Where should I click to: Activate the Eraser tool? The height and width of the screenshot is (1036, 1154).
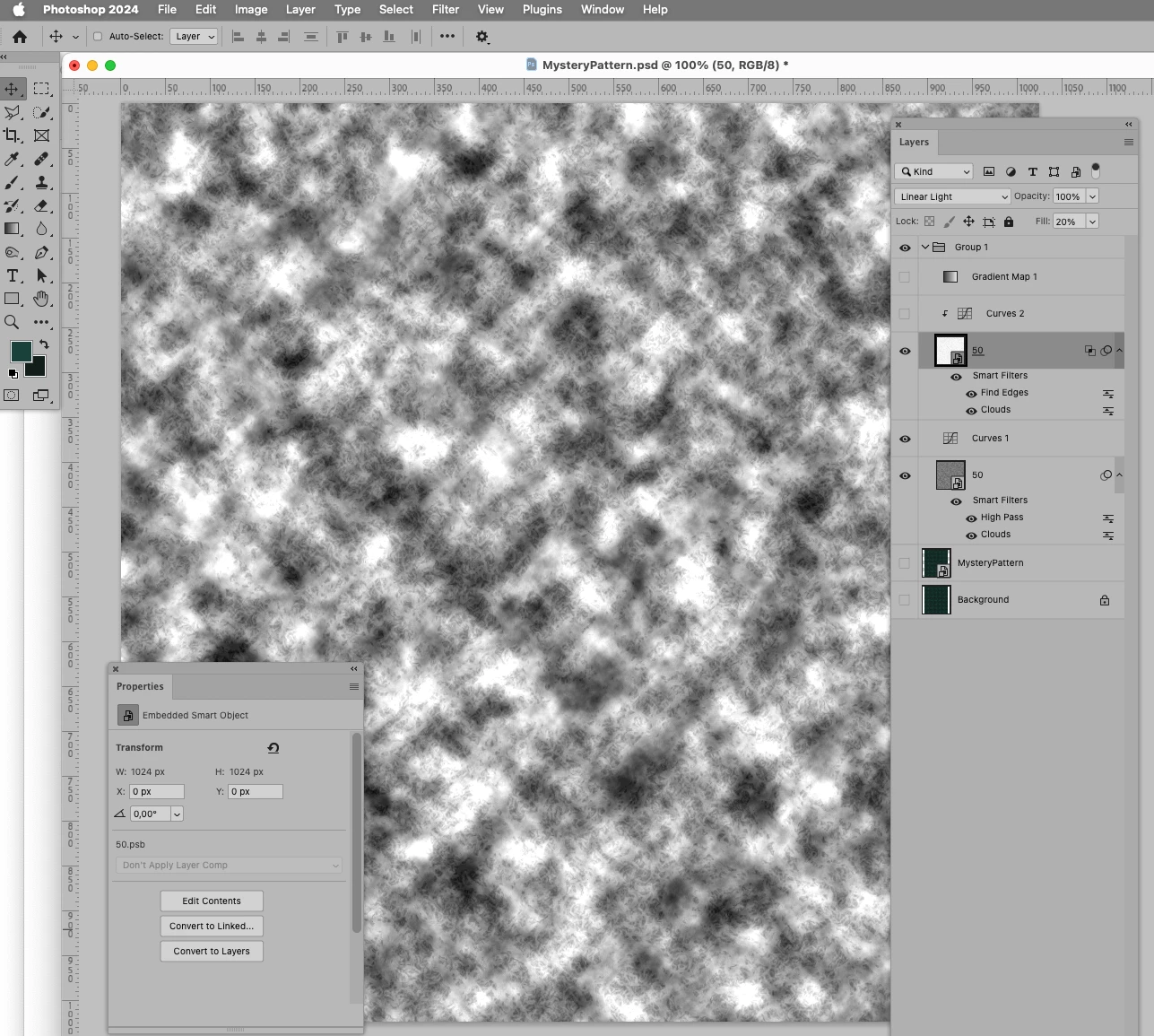[41, 205]
